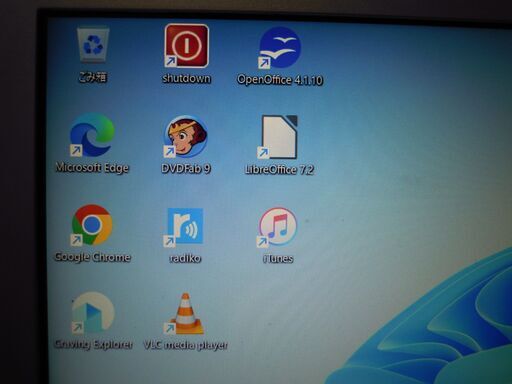Image resolution: width=512 pixels, height=384 pixels.
Task: Select the blue radiko icon image
Action: pos(184,226)
